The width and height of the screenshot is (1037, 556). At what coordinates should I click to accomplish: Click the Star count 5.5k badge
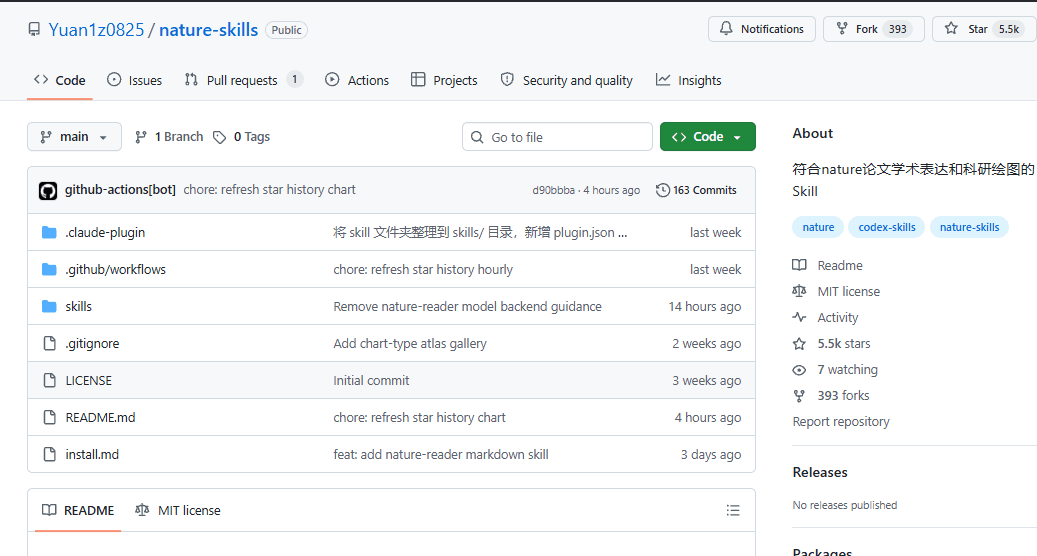1009,29
